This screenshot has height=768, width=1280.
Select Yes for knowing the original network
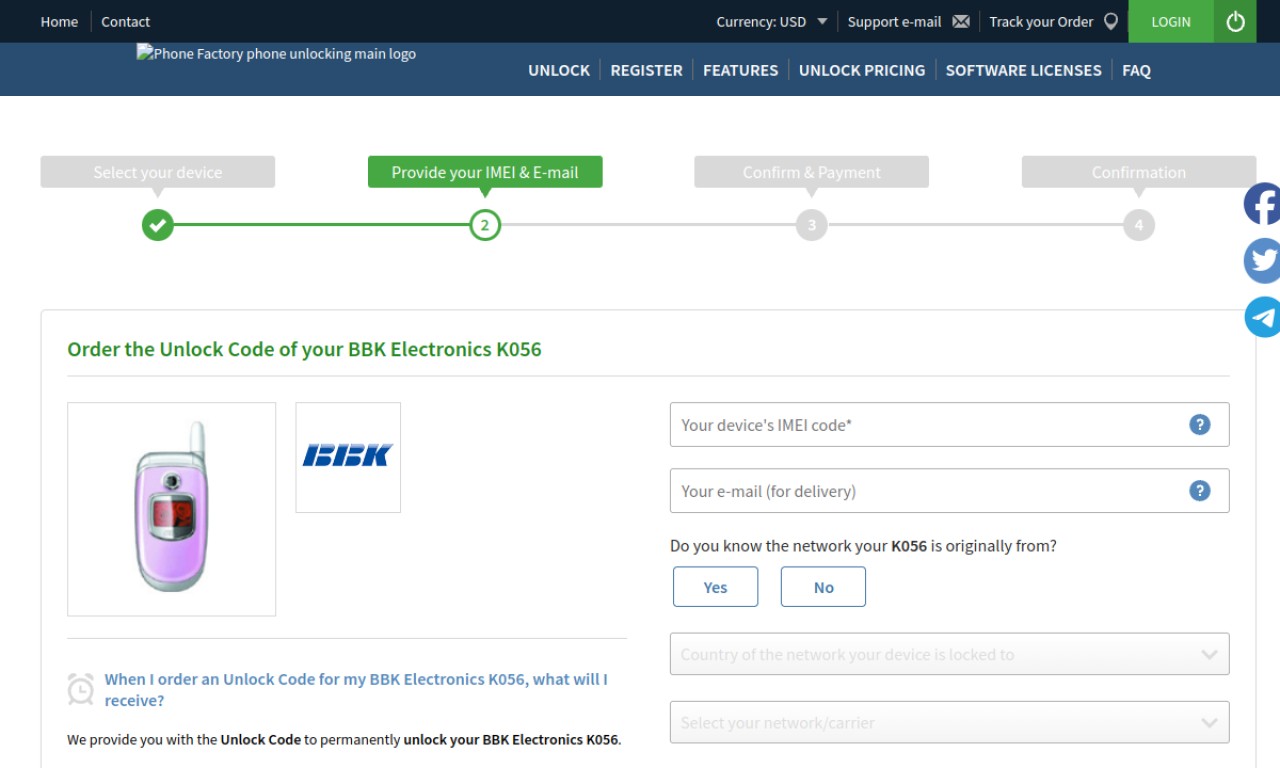[x=716, y=587]
